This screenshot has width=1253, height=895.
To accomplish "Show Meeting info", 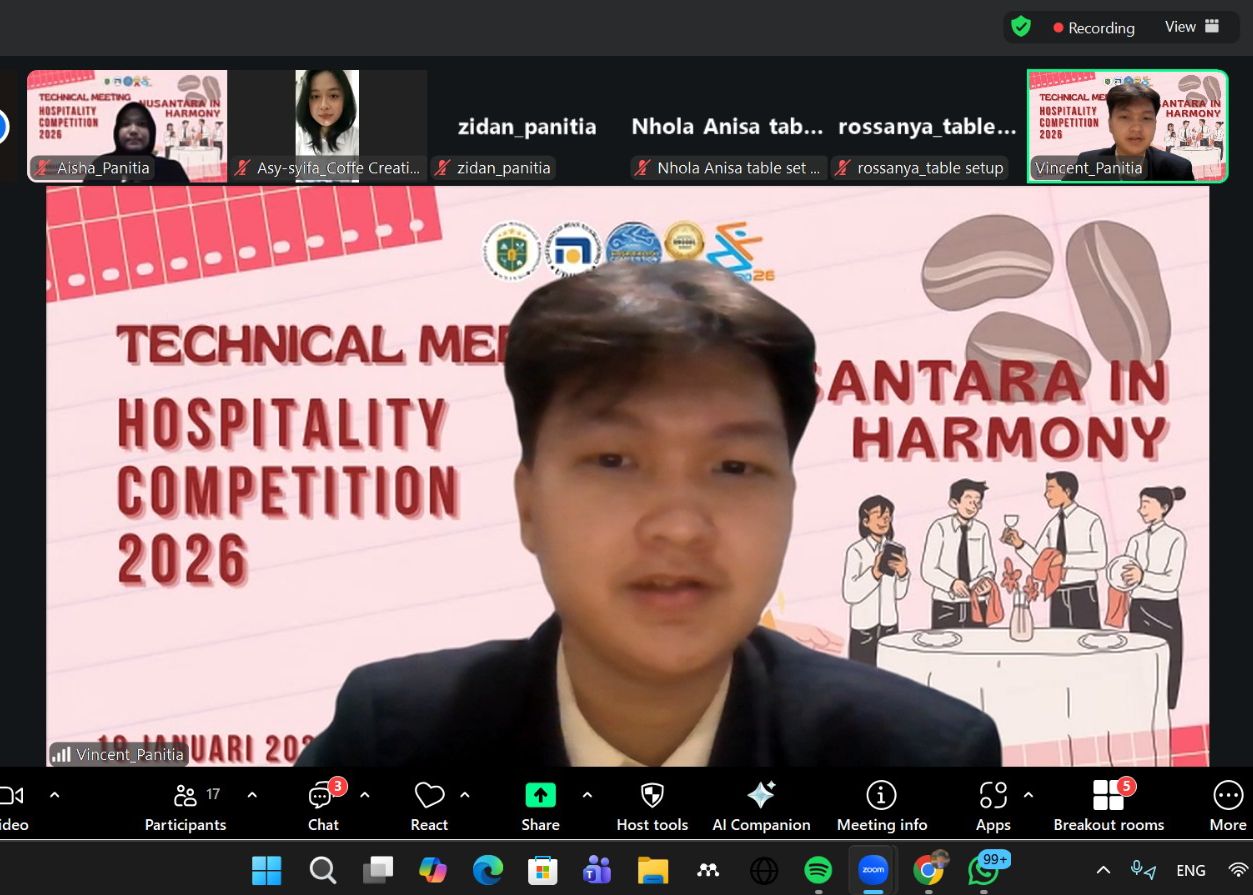I will click(x=881, y=806).
